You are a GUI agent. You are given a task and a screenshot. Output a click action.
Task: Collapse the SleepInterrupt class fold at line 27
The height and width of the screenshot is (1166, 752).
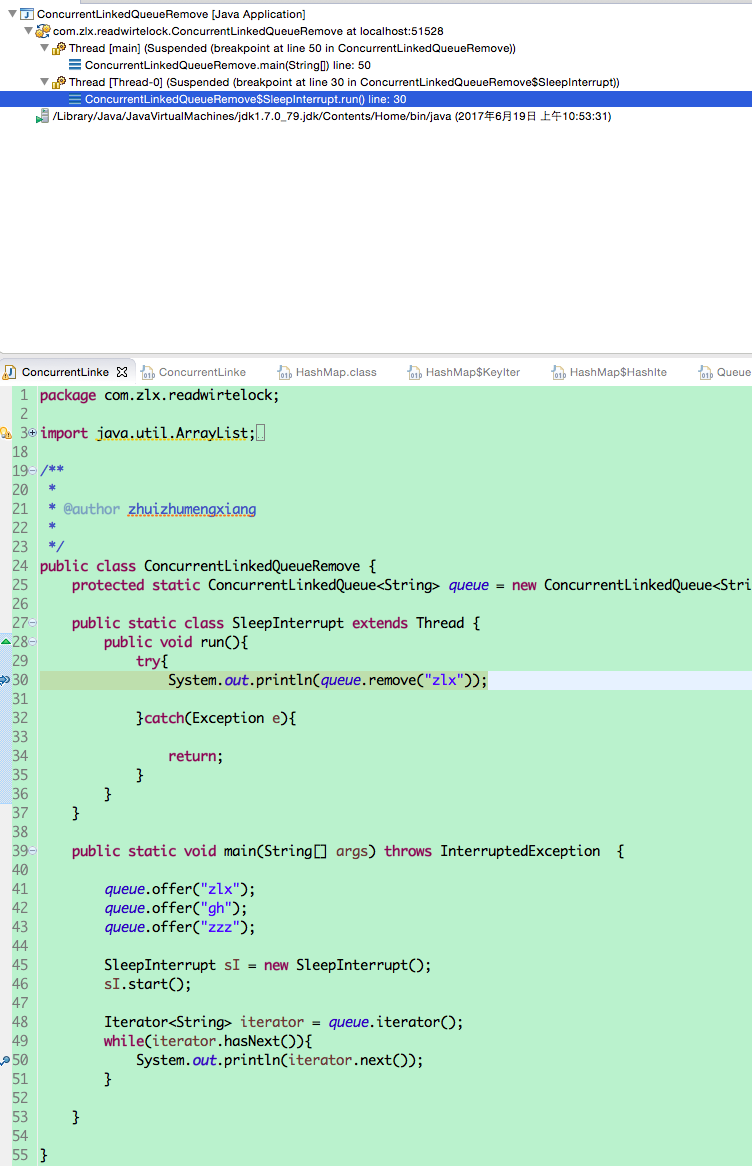coord(33,622)
